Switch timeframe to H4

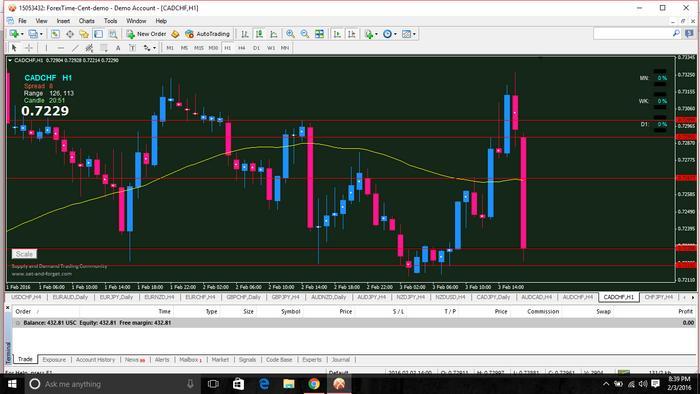point(242,48)
